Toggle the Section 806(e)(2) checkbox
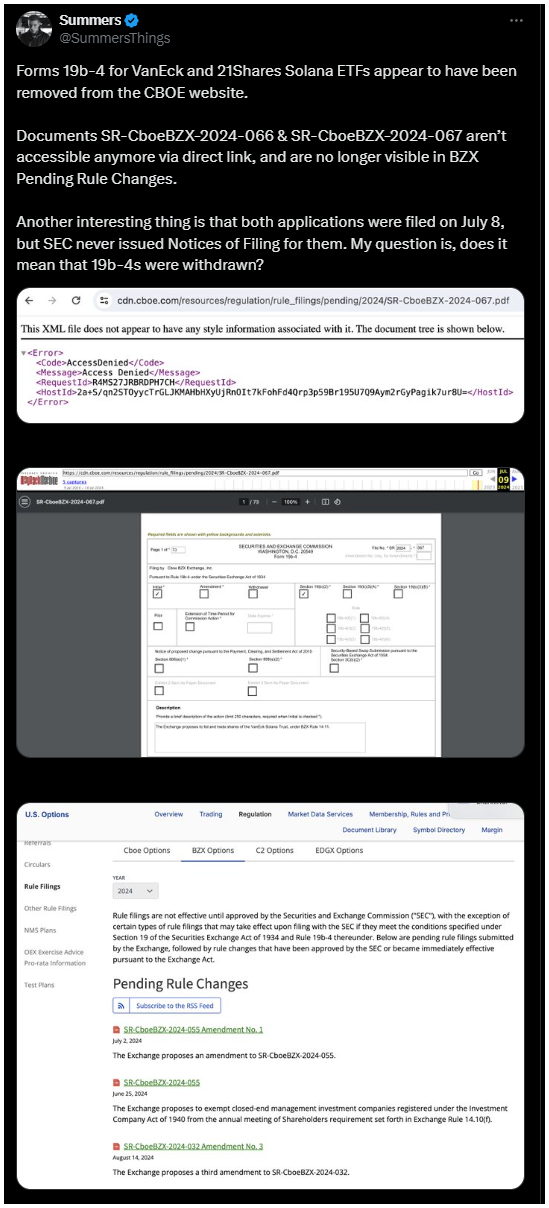The height and width of the screenshot is (1208, 549). 252,668
